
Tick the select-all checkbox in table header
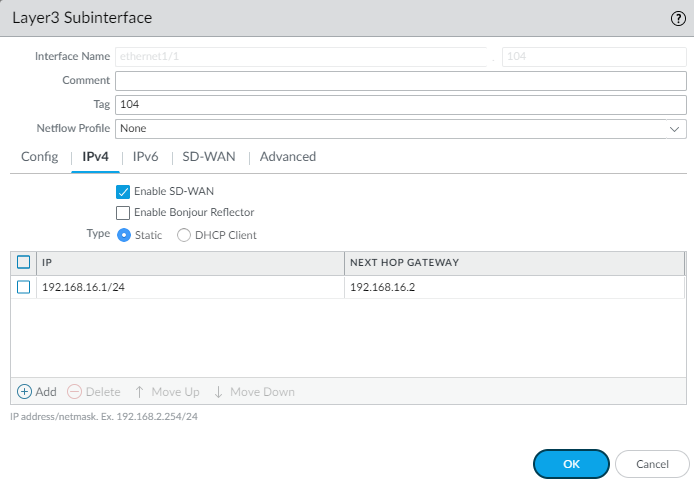click(24, 263)
